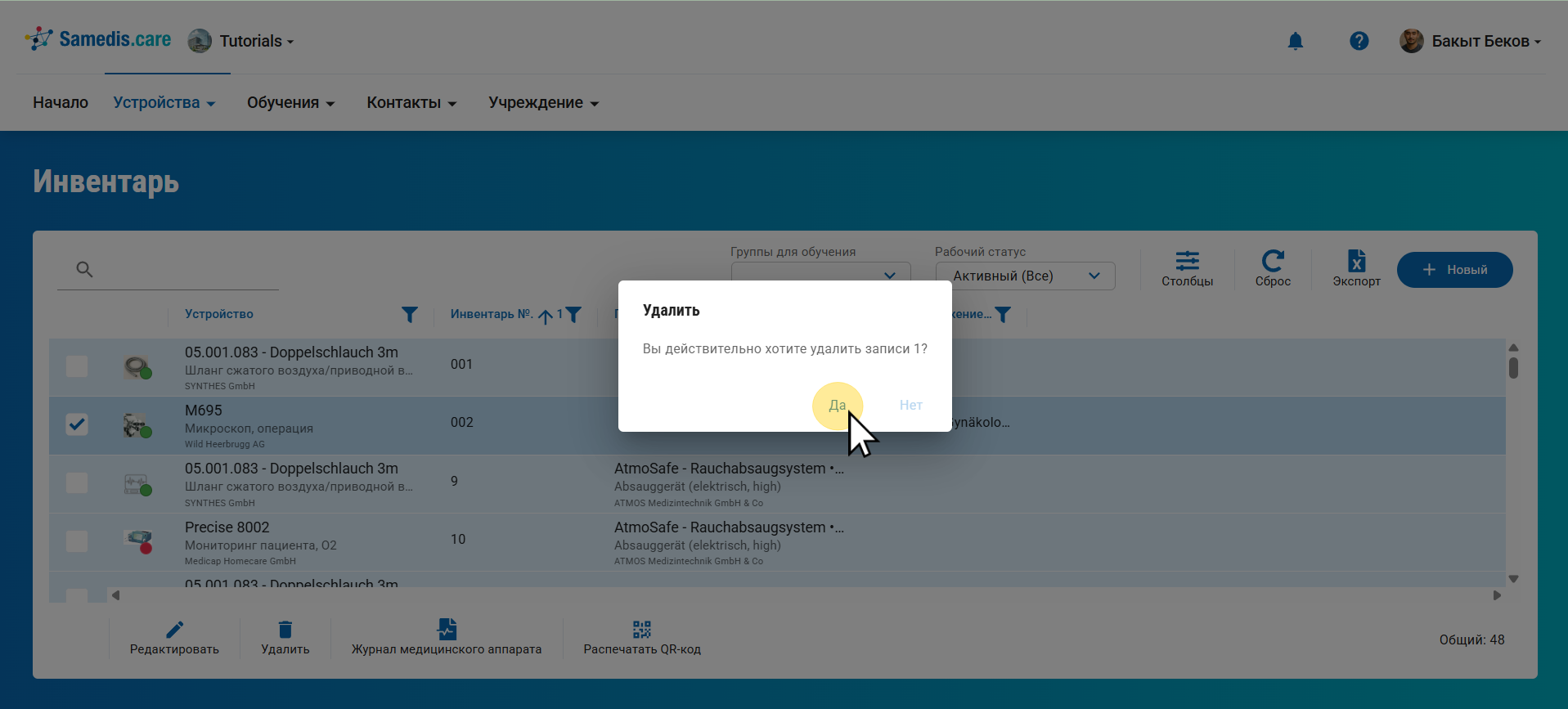
Task: Select checkbox for inventory number 001 row
Action: [77, 366]
